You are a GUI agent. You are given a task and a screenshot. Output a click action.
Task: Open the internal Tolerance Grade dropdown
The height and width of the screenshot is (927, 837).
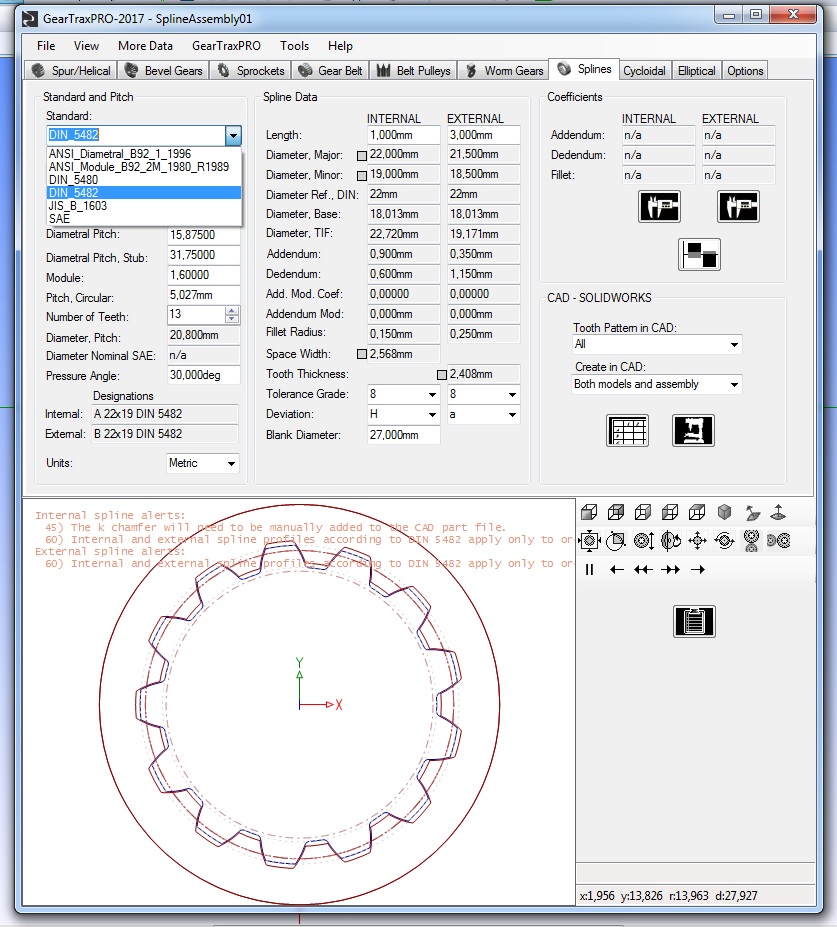tap(433, 394)
